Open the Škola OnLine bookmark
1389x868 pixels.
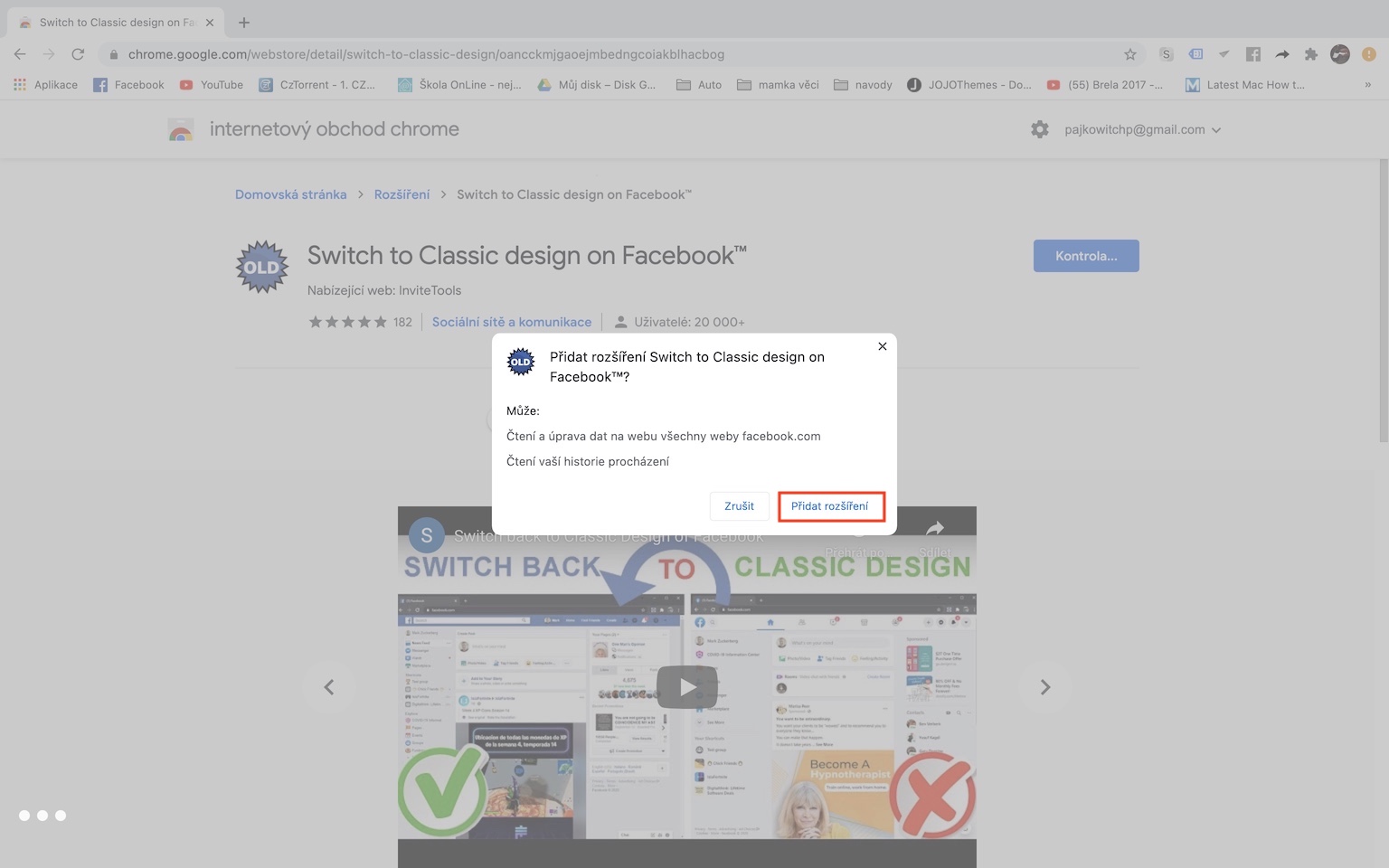pyautogui.click(x=459, y=85)
